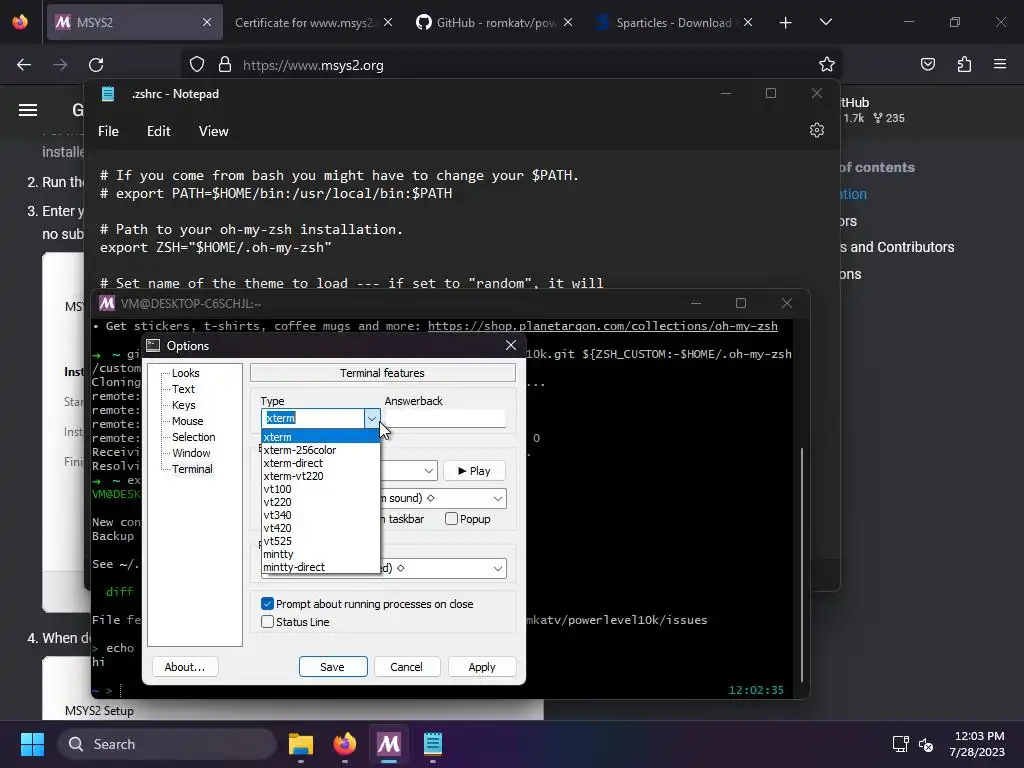Reload the current page
The image size is (1024, 768).
tap(96, 65)
